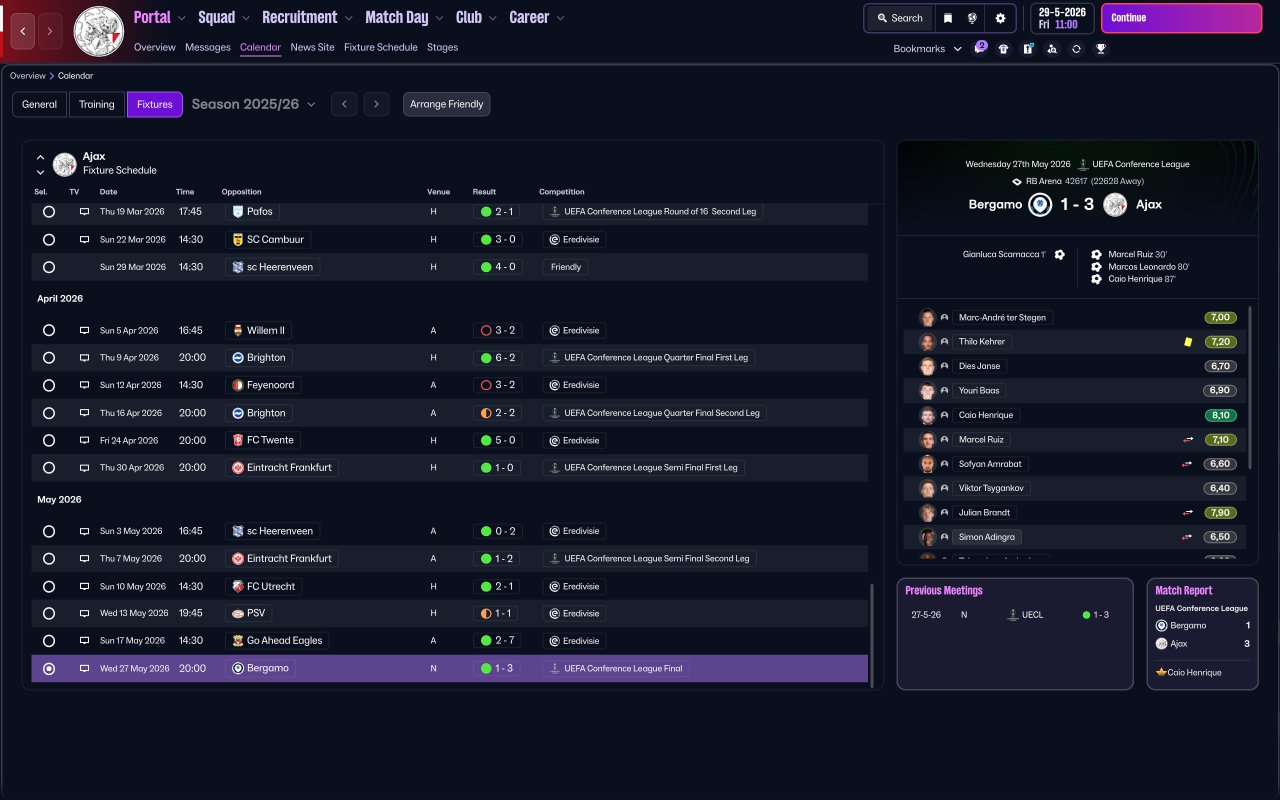The height and width of the screenshot is (800, 1280).
Task: Click the bookmark icon beside Search
Action: click(946, 18)
